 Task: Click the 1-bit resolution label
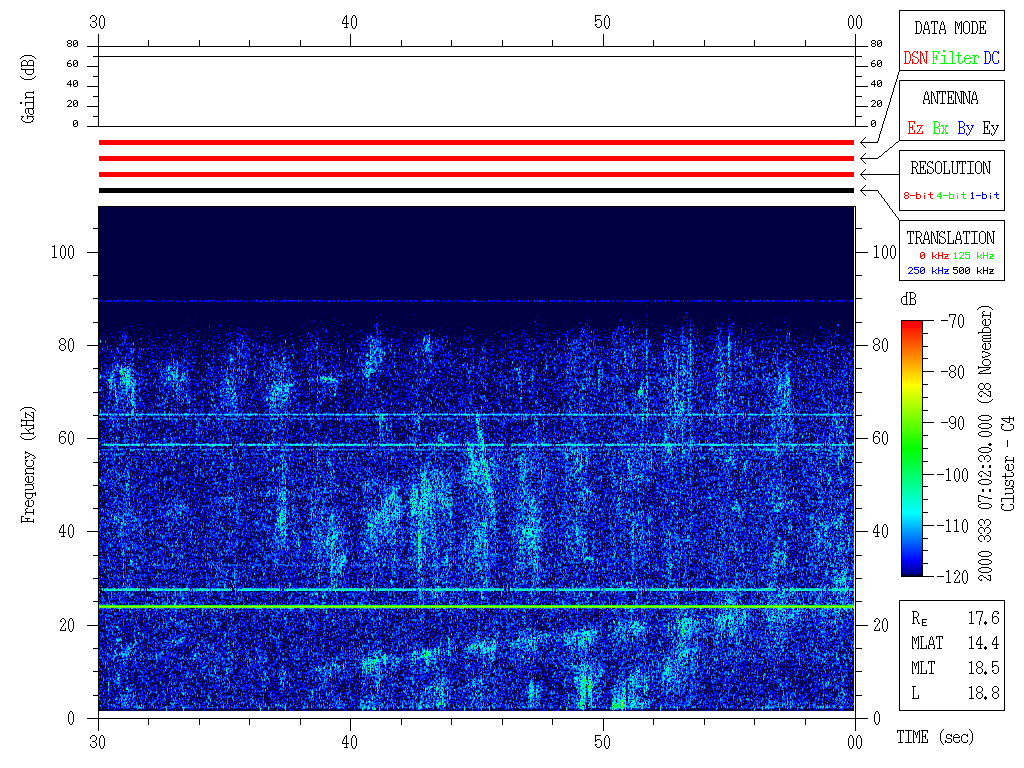click(x=985, y=196)
